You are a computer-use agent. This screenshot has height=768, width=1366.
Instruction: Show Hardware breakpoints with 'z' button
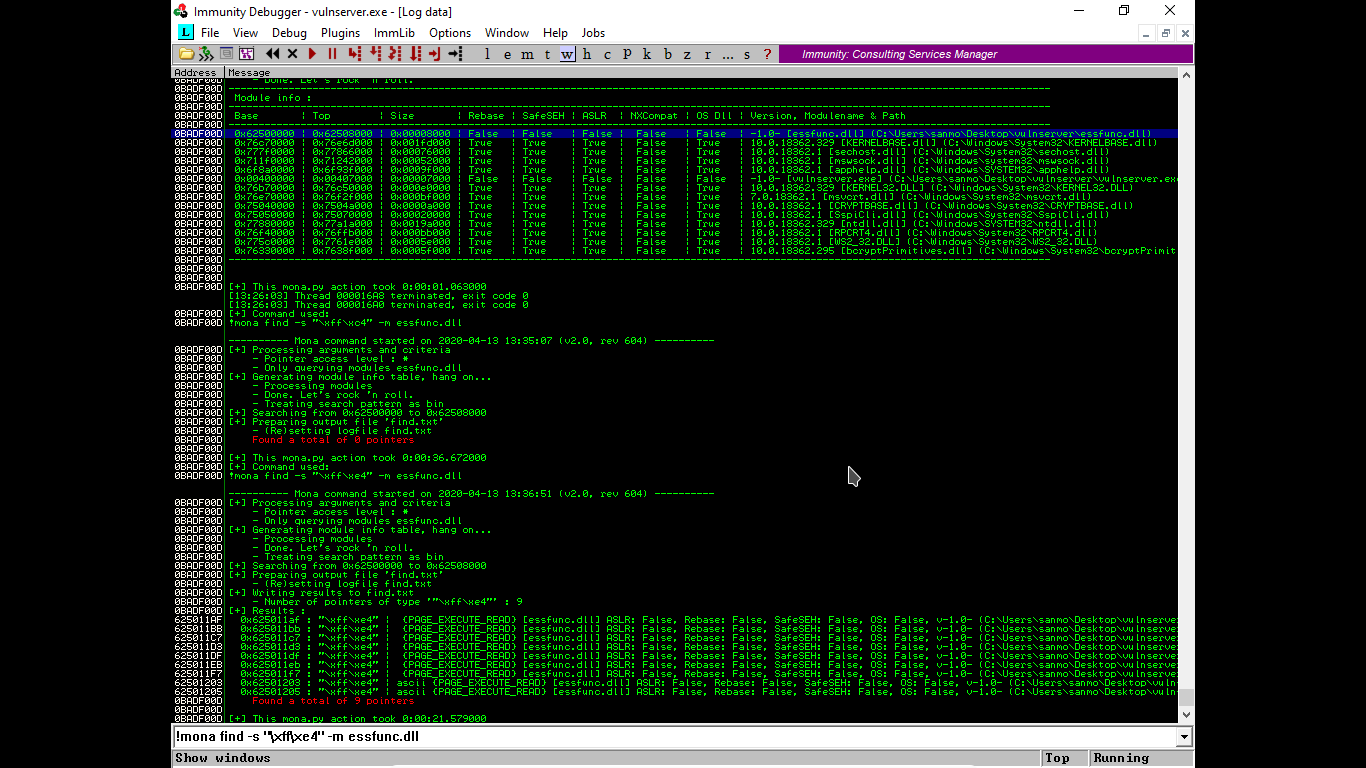(x=688, y=54)
